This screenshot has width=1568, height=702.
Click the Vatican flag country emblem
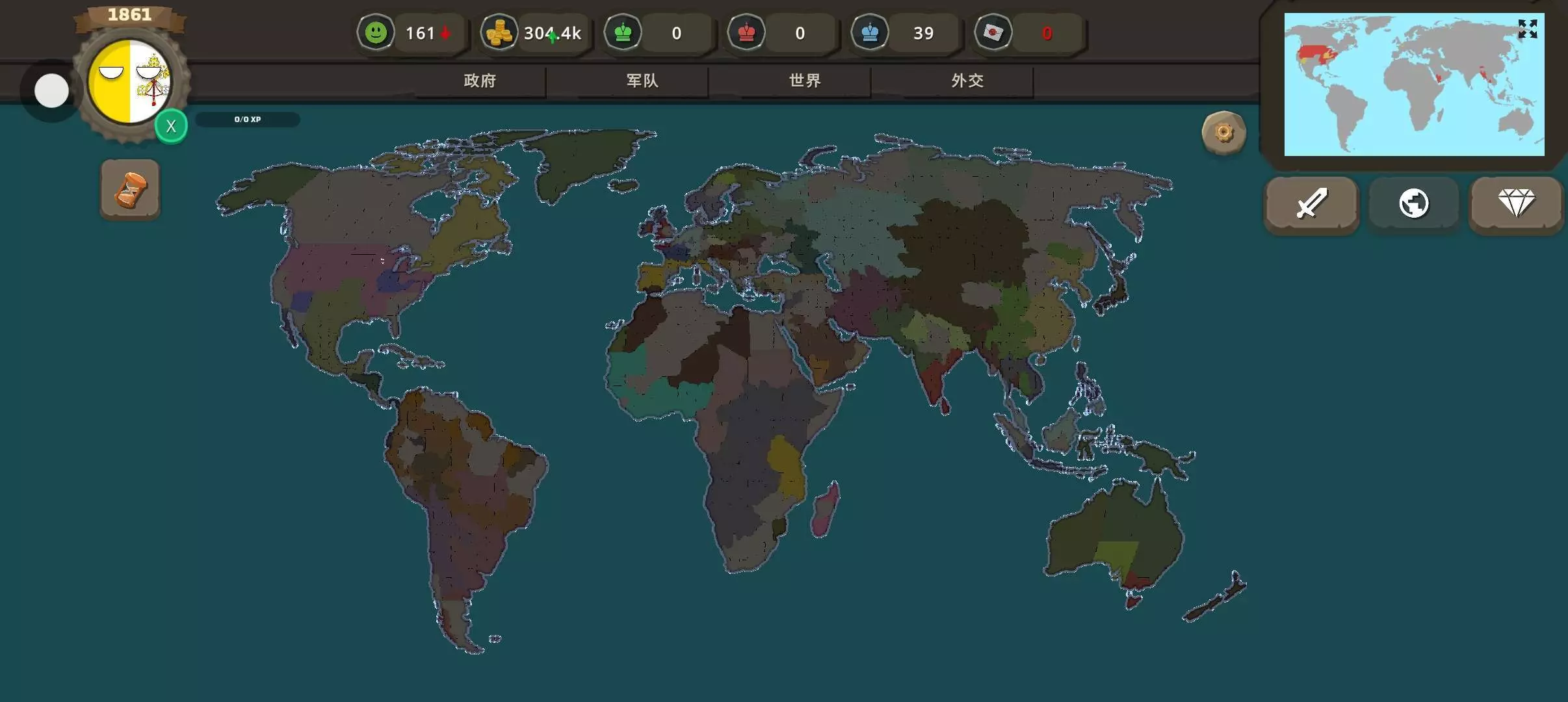[130, 81]
